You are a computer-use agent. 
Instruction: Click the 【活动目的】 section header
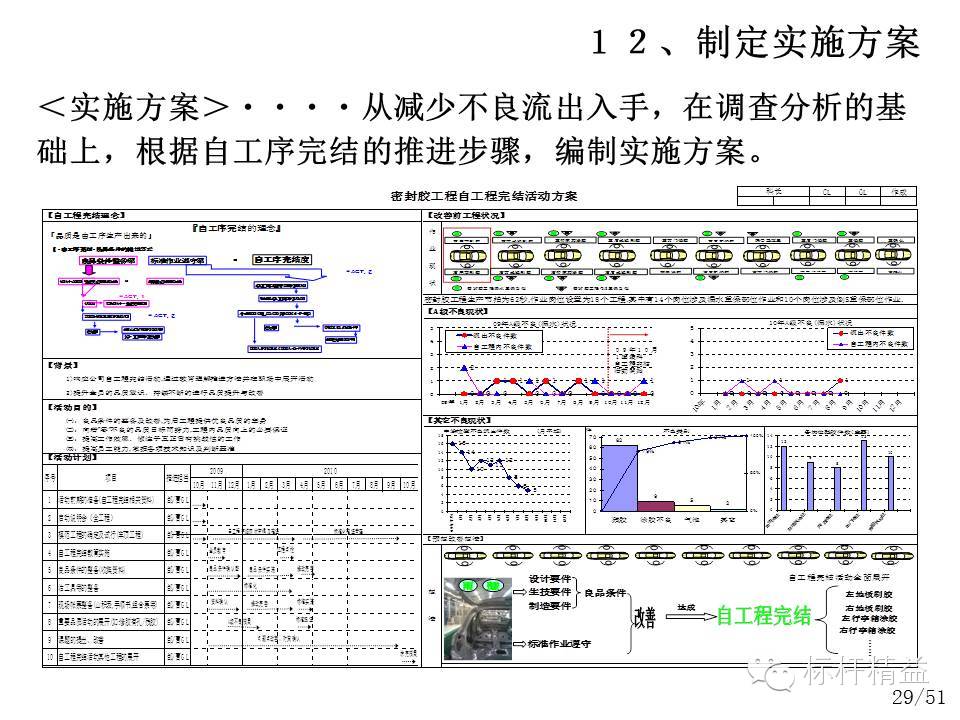point(72,407)
